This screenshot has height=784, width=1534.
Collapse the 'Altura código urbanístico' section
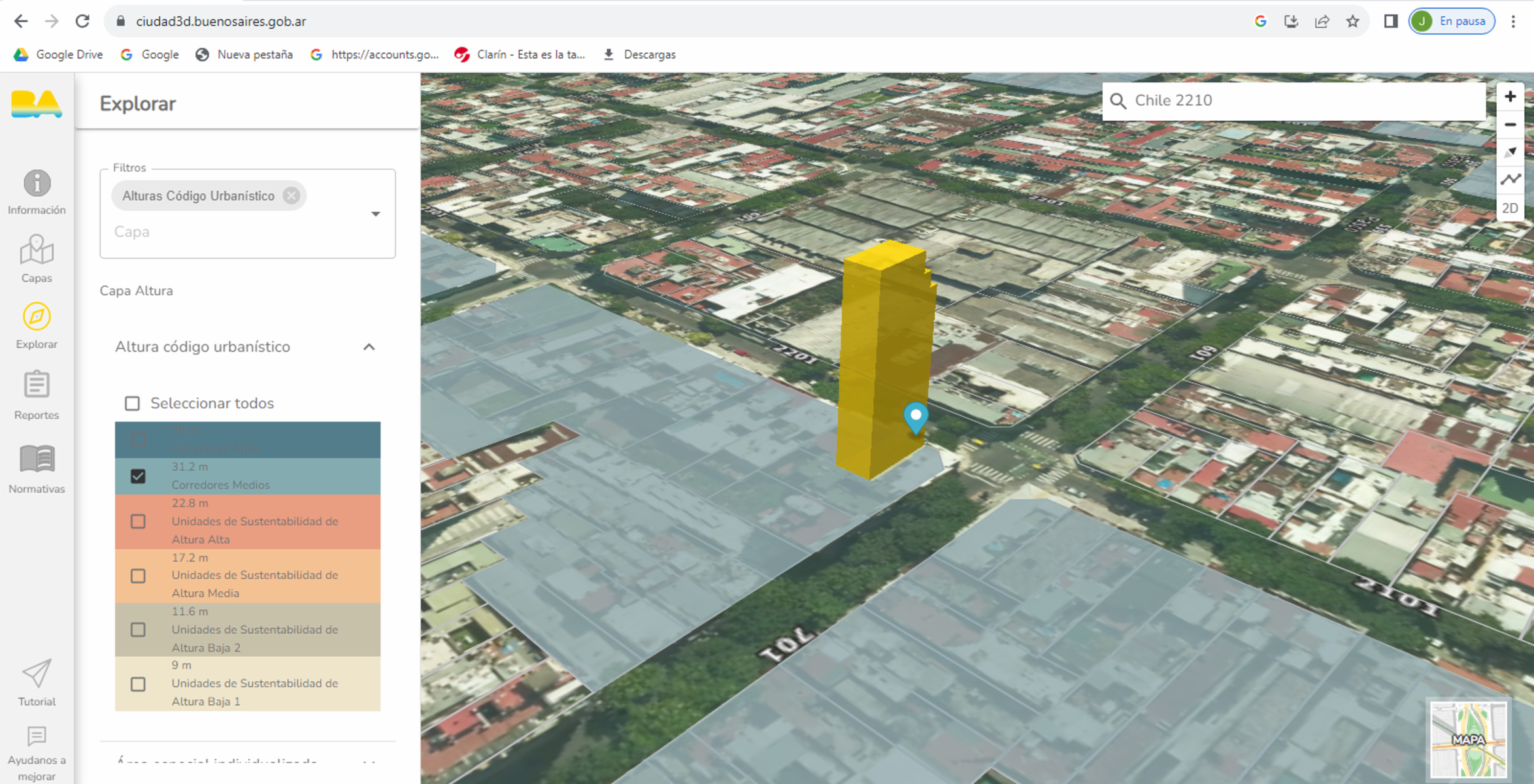369,347
